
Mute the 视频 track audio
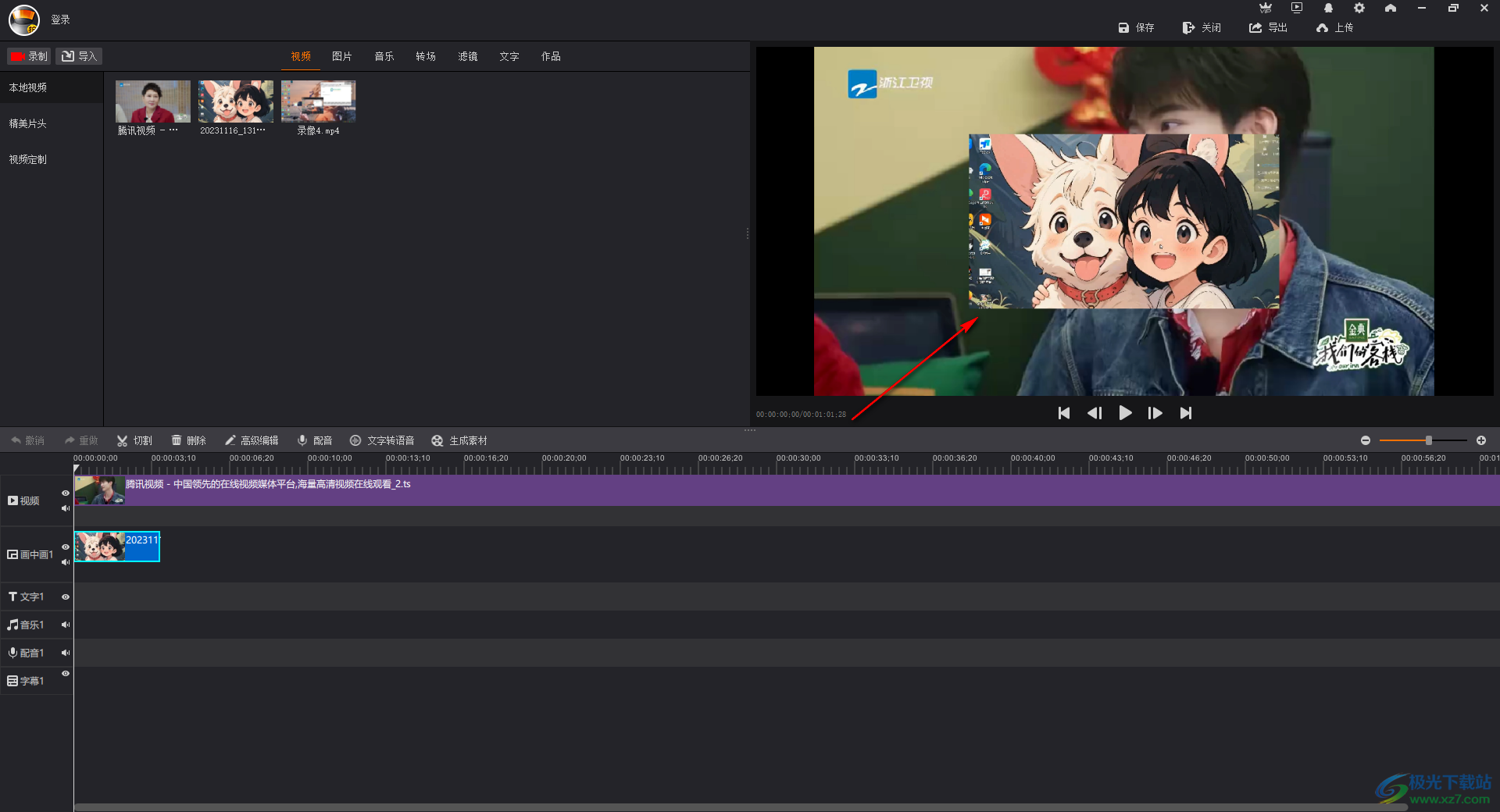click(66, 508)
